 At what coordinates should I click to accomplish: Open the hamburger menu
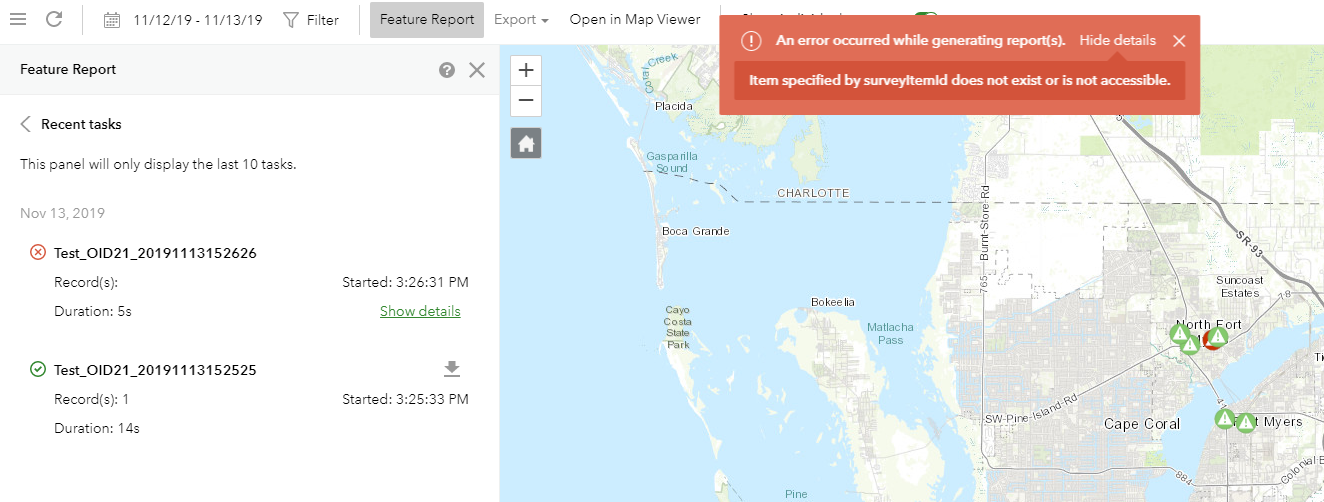click(18, 19)
